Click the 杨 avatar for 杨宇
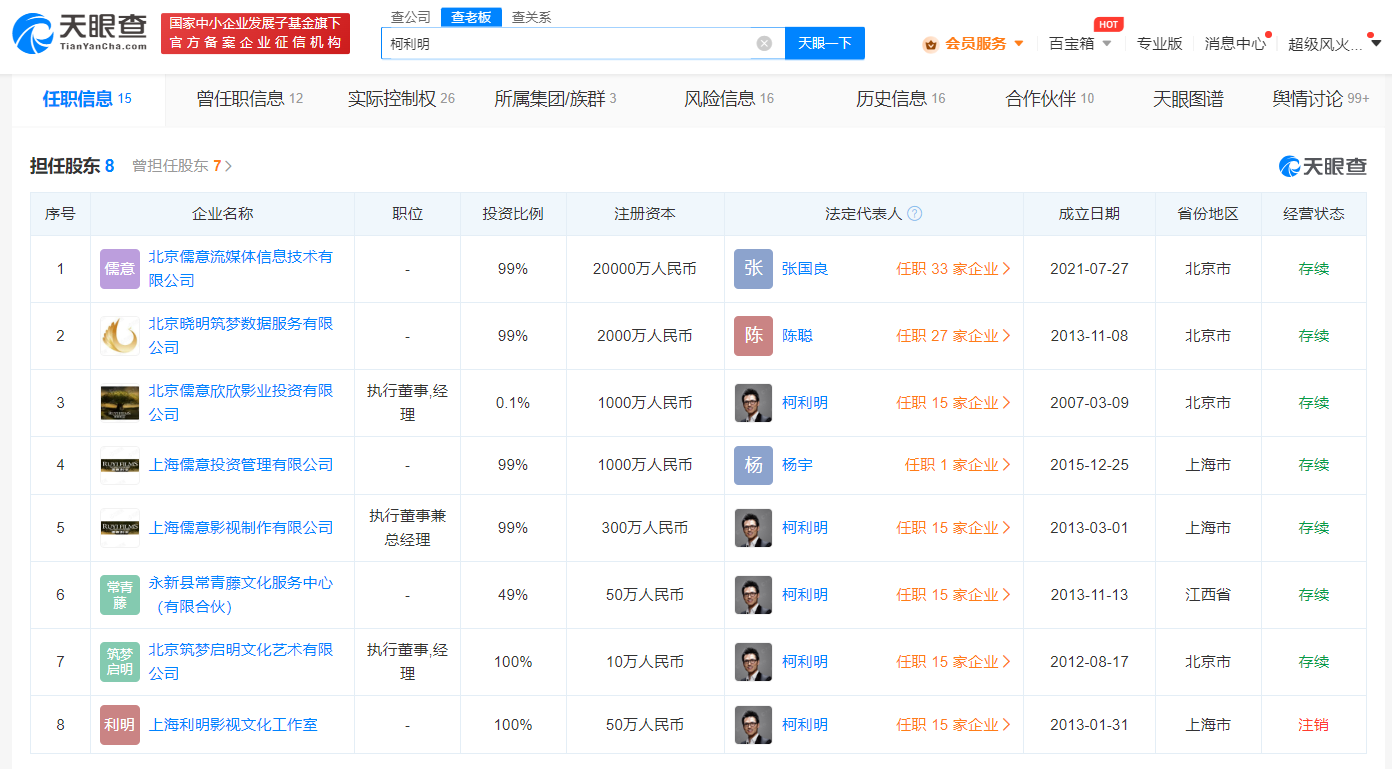Image resolution: width=1392 pixels, height=769 pixels. (x=753, y=465)
